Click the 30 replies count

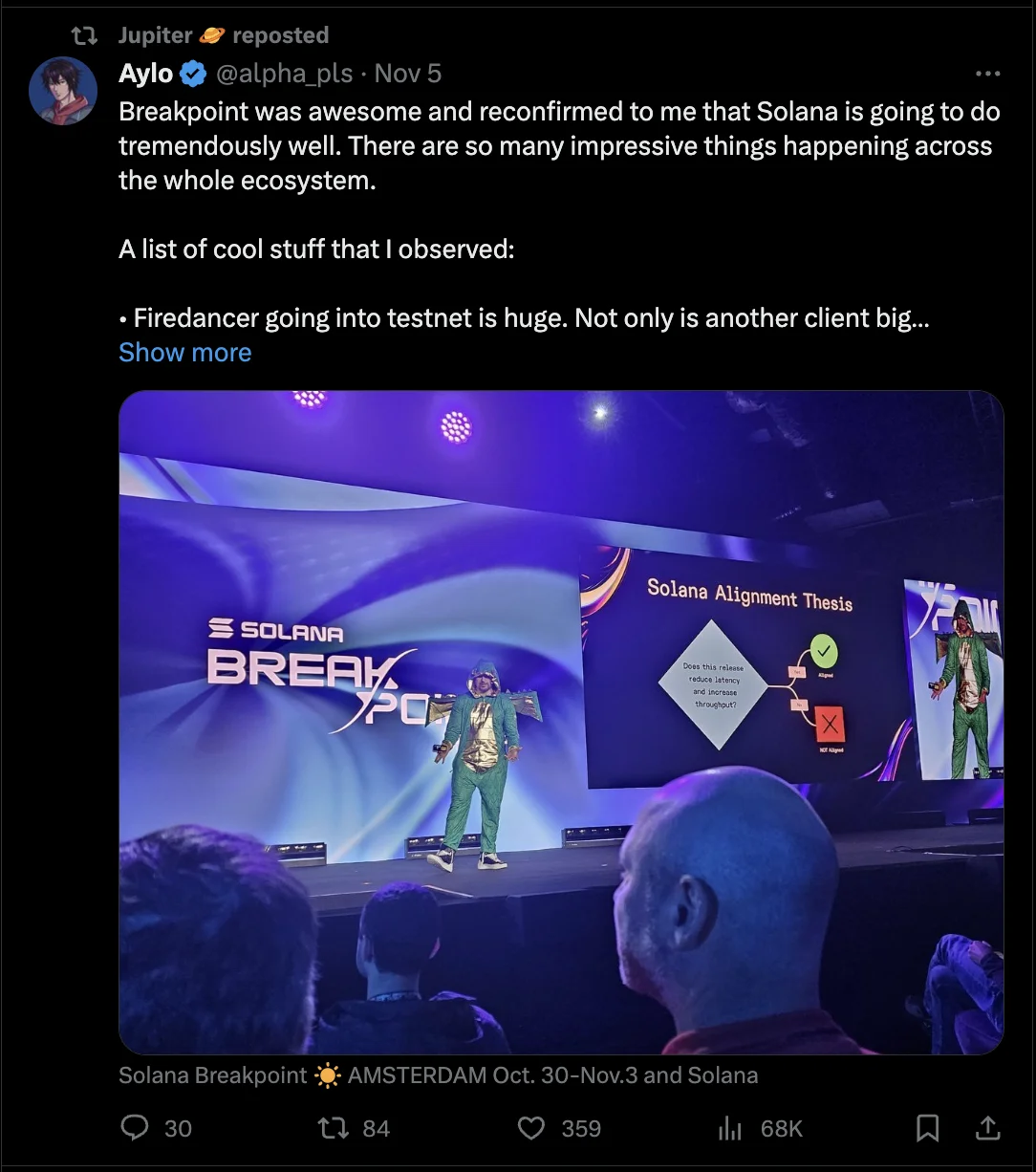[178, 1129]
